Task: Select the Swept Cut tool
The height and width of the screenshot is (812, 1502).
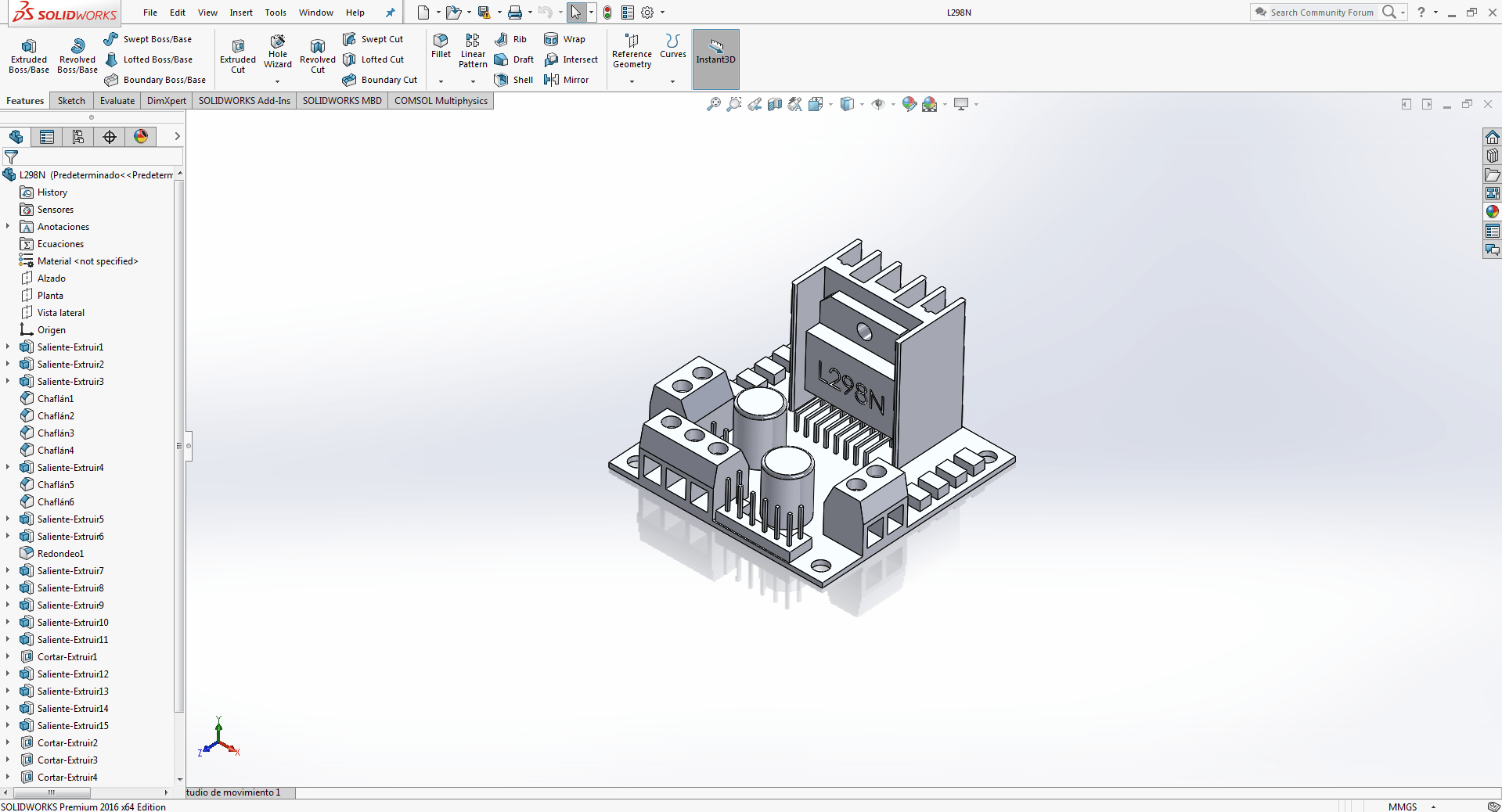Action: [373, 39]
